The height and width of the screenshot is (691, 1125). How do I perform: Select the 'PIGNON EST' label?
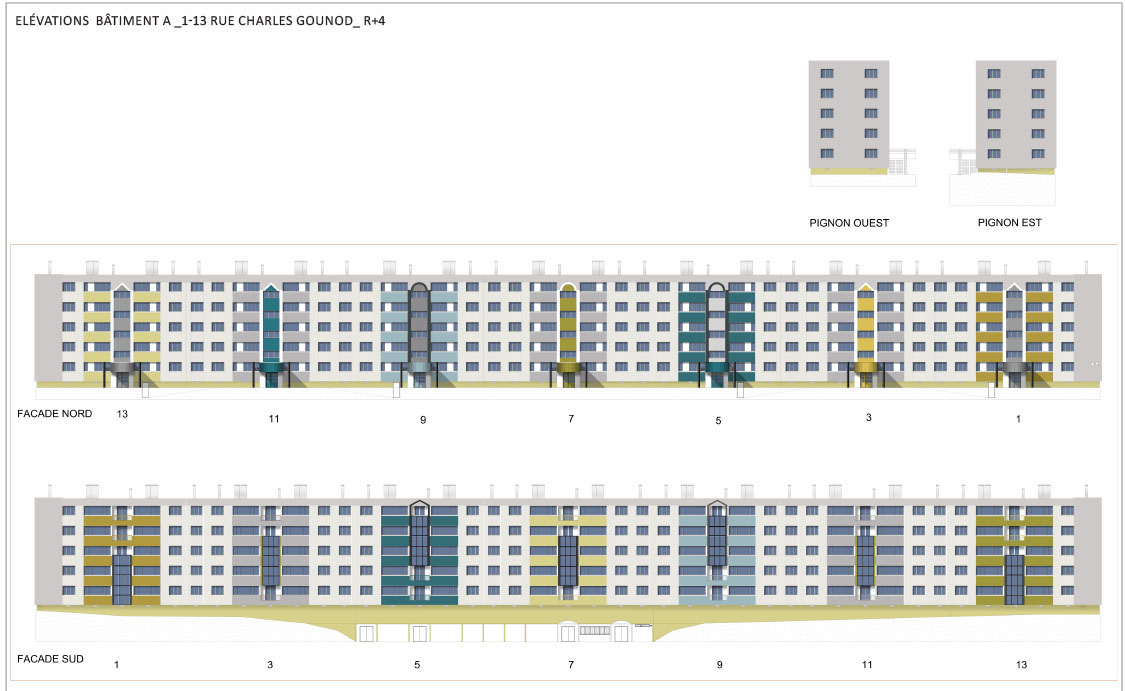[x=1009, y=222]
